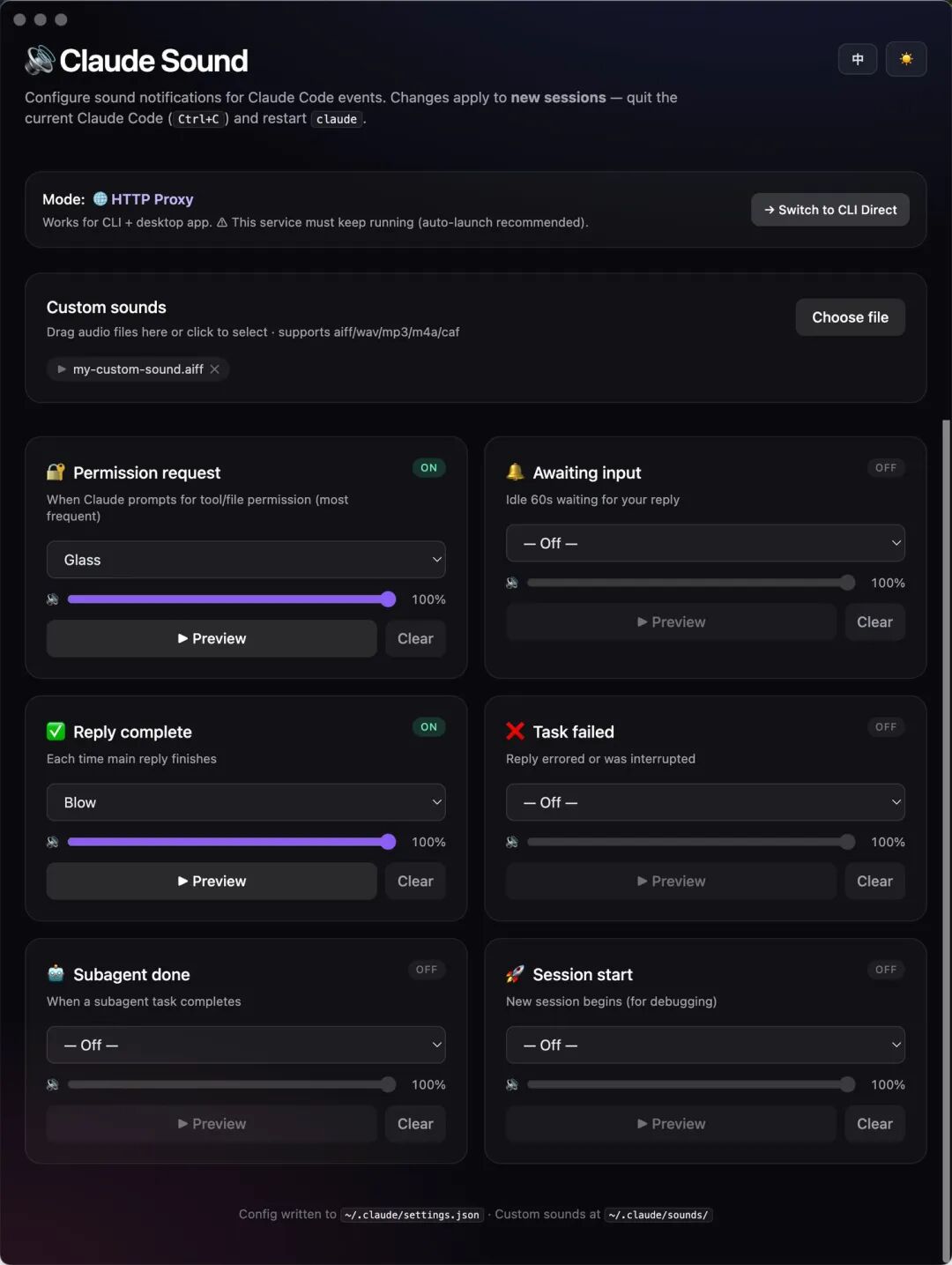
Task: Switch language with the 中 button
Action: (x=858, y=59)
